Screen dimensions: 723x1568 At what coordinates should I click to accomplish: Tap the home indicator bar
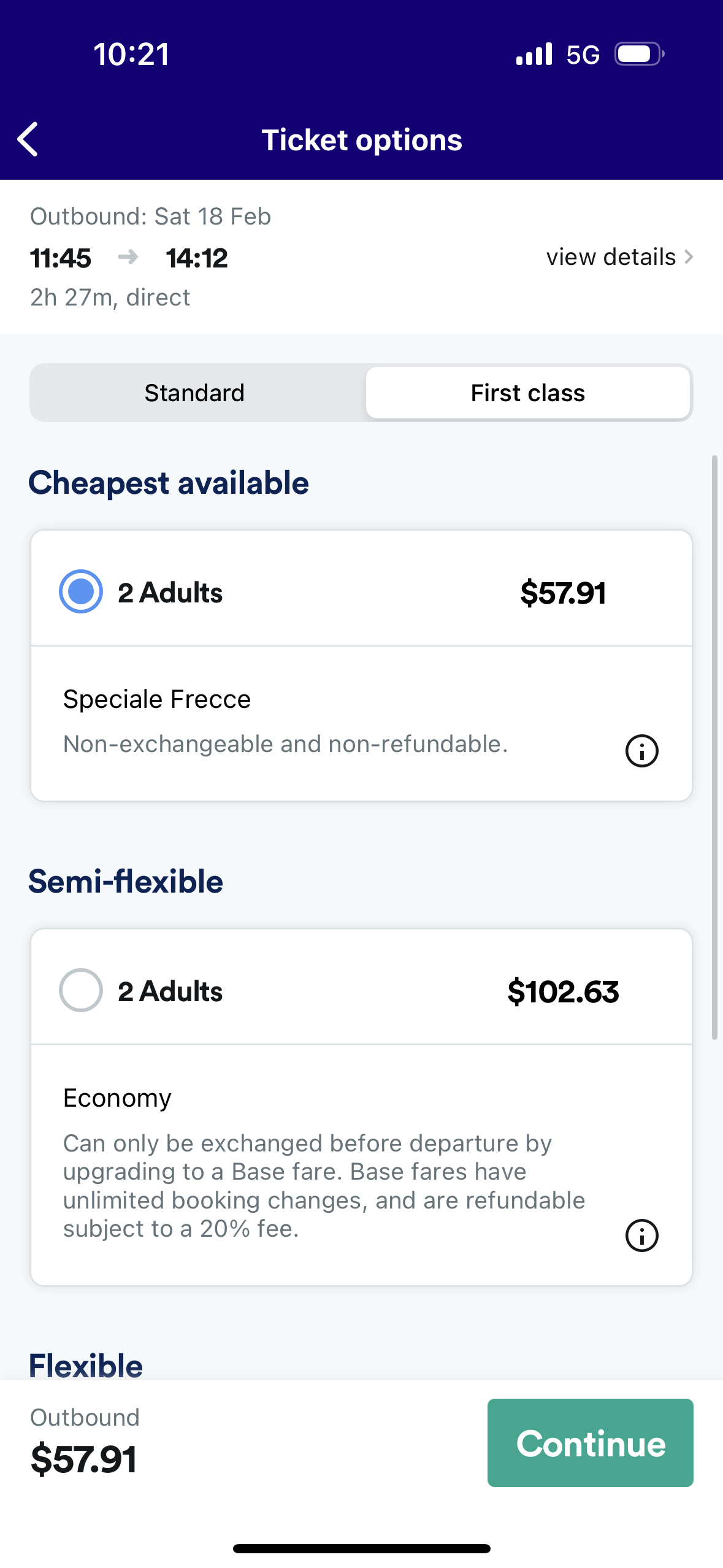pos(362,1548)
